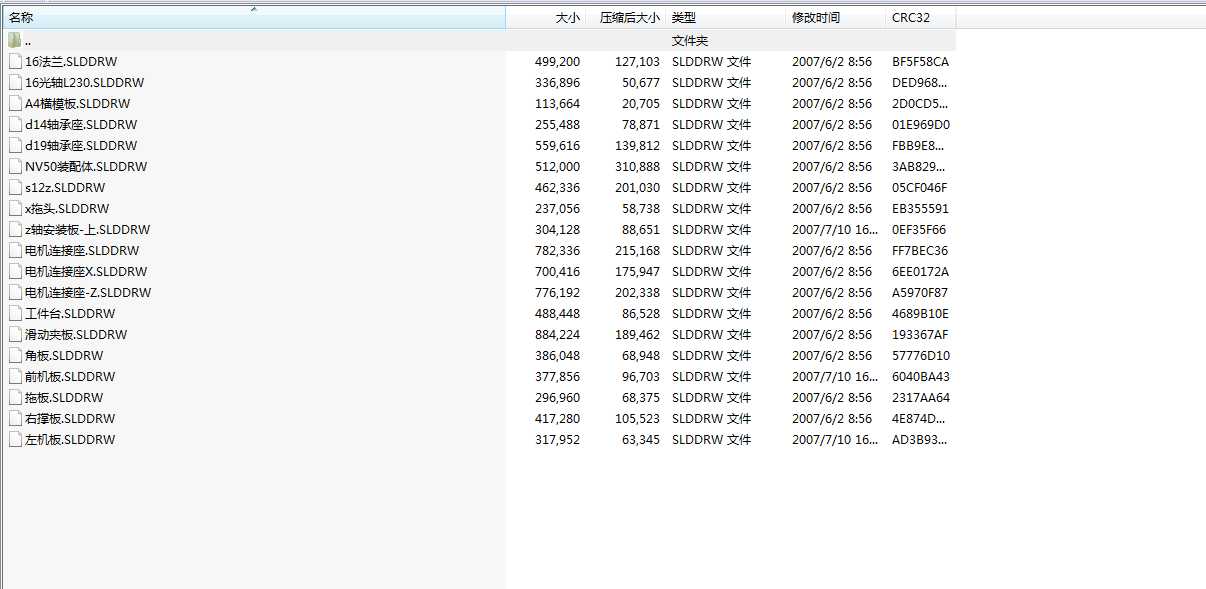Click the 文件夹 type label of parent row
The width and height of the screenshot is (1206, 589).
tap(690, 40)
